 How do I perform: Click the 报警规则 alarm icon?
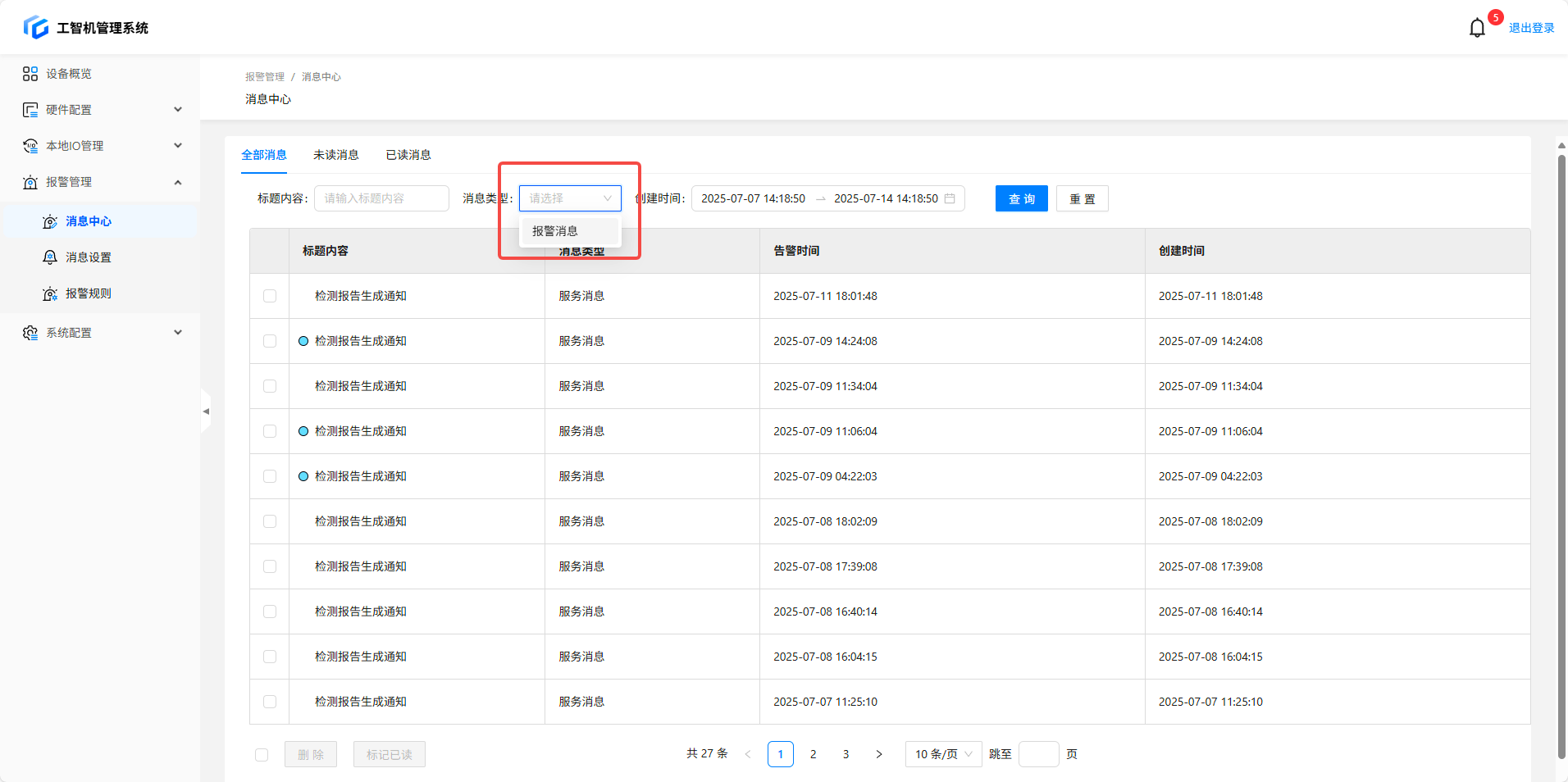(50, 293)
